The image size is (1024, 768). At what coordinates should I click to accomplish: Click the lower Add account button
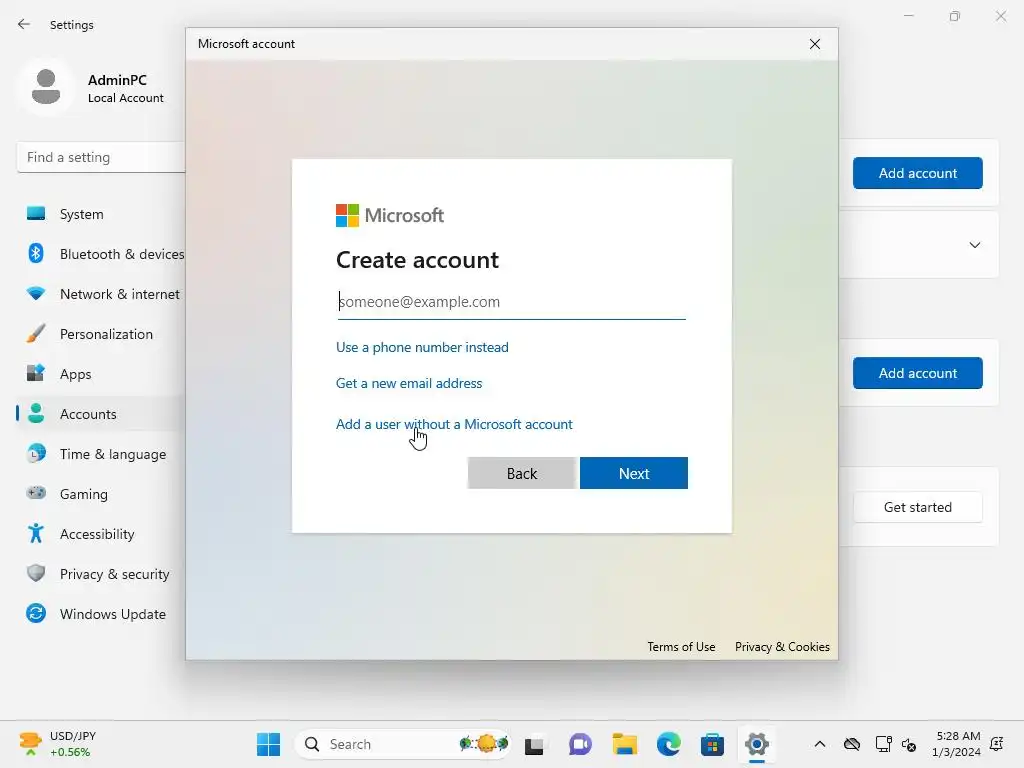tap(918, 373)
